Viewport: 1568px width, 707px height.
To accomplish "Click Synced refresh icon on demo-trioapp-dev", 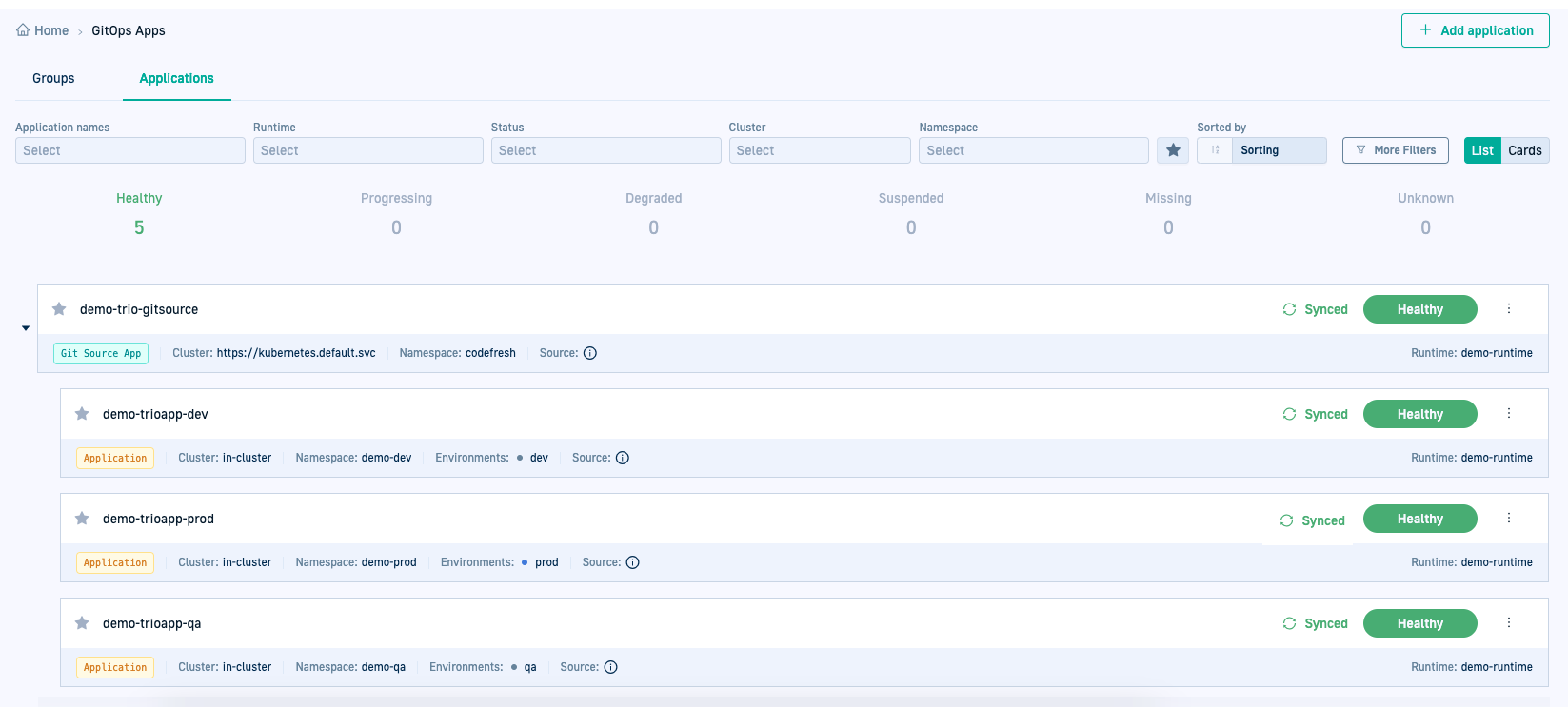I will (x=1289, y=414).
